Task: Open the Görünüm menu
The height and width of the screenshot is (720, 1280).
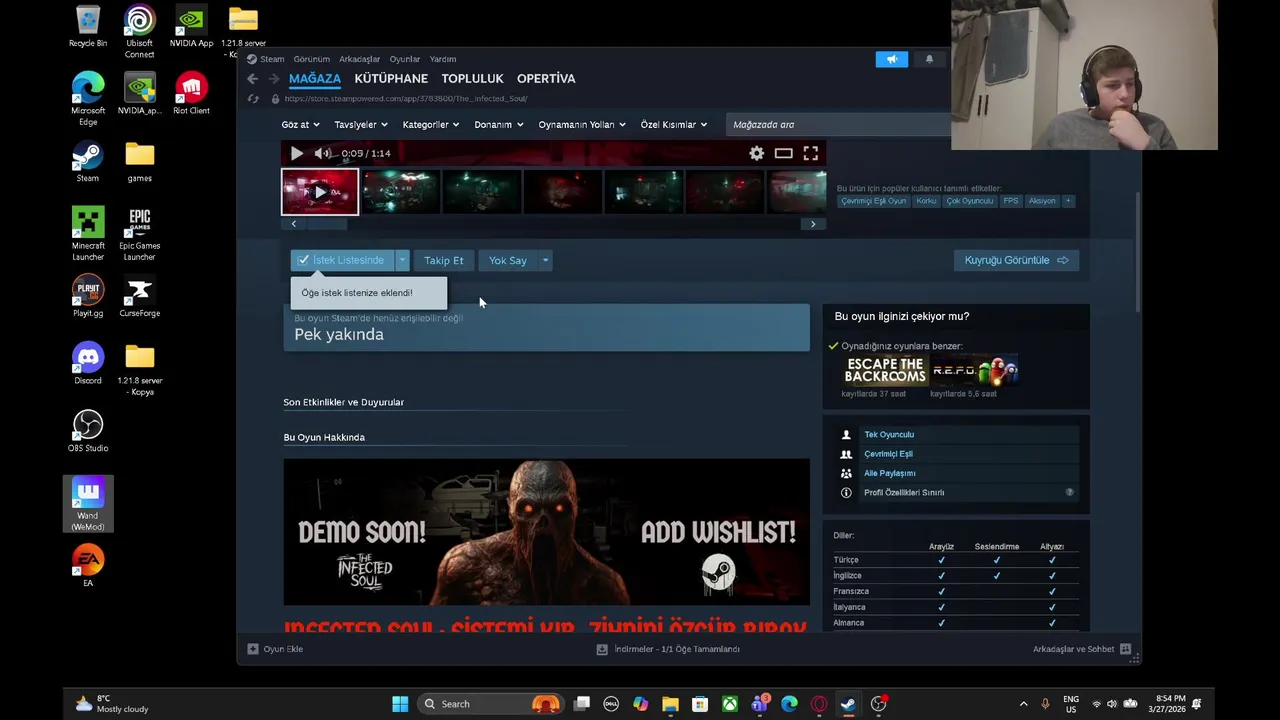Action: (311, 59)
